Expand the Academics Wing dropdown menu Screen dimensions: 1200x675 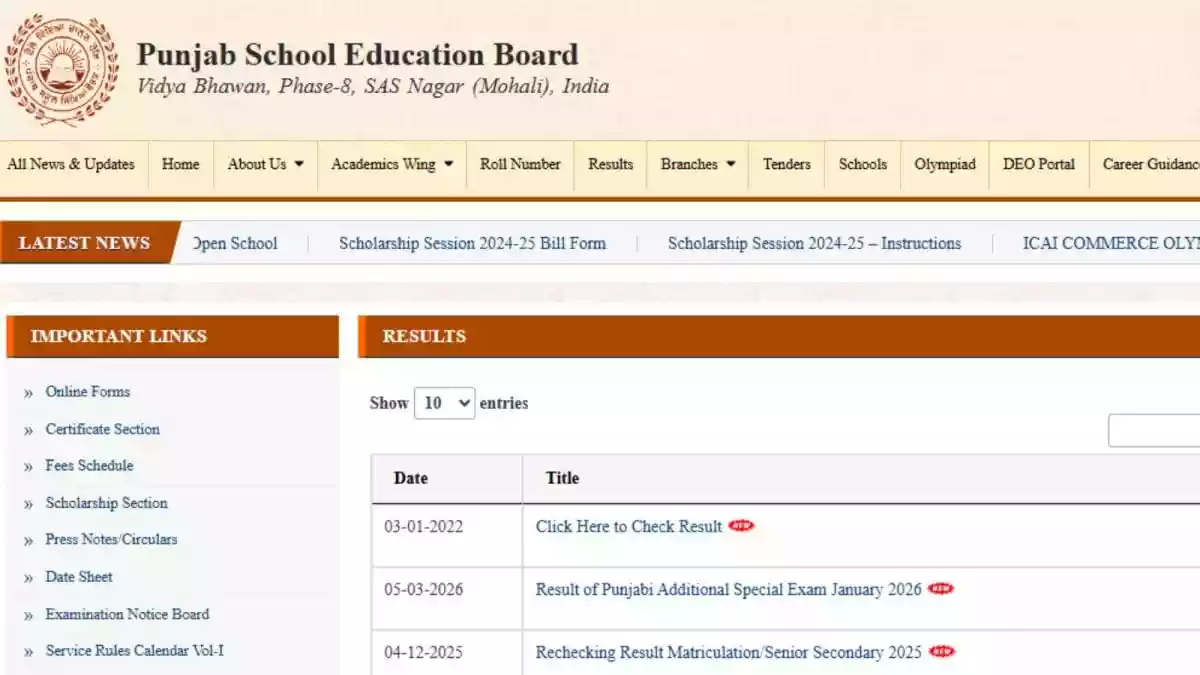[x=392, y=164]
